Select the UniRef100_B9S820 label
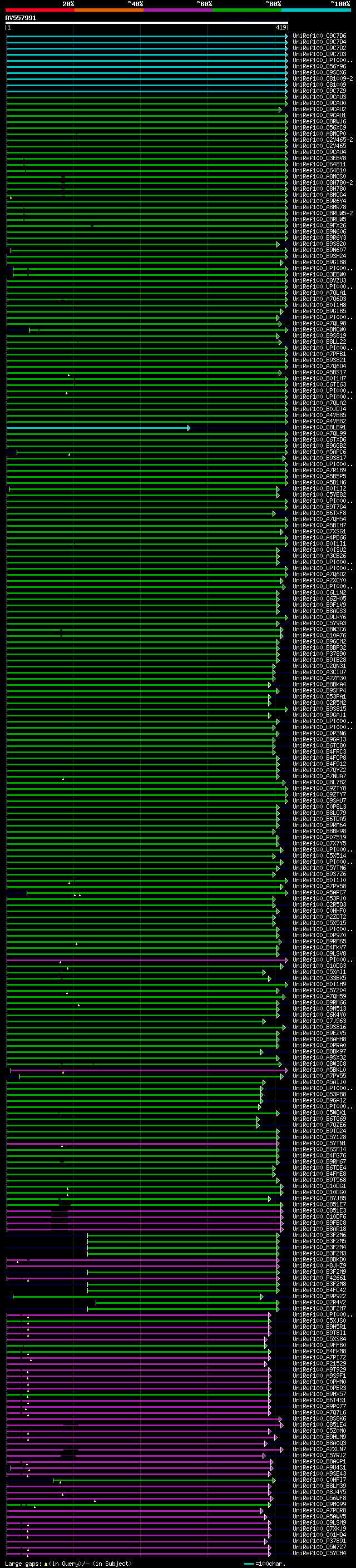Screen dimensions: 356x1568 point(319,244)
